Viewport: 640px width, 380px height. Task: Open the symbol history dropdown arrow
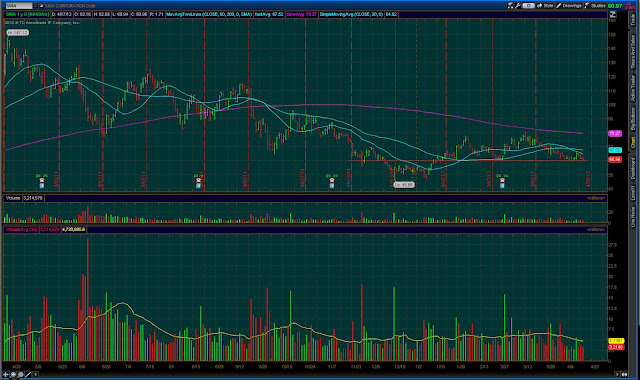[x=35, y=6]
